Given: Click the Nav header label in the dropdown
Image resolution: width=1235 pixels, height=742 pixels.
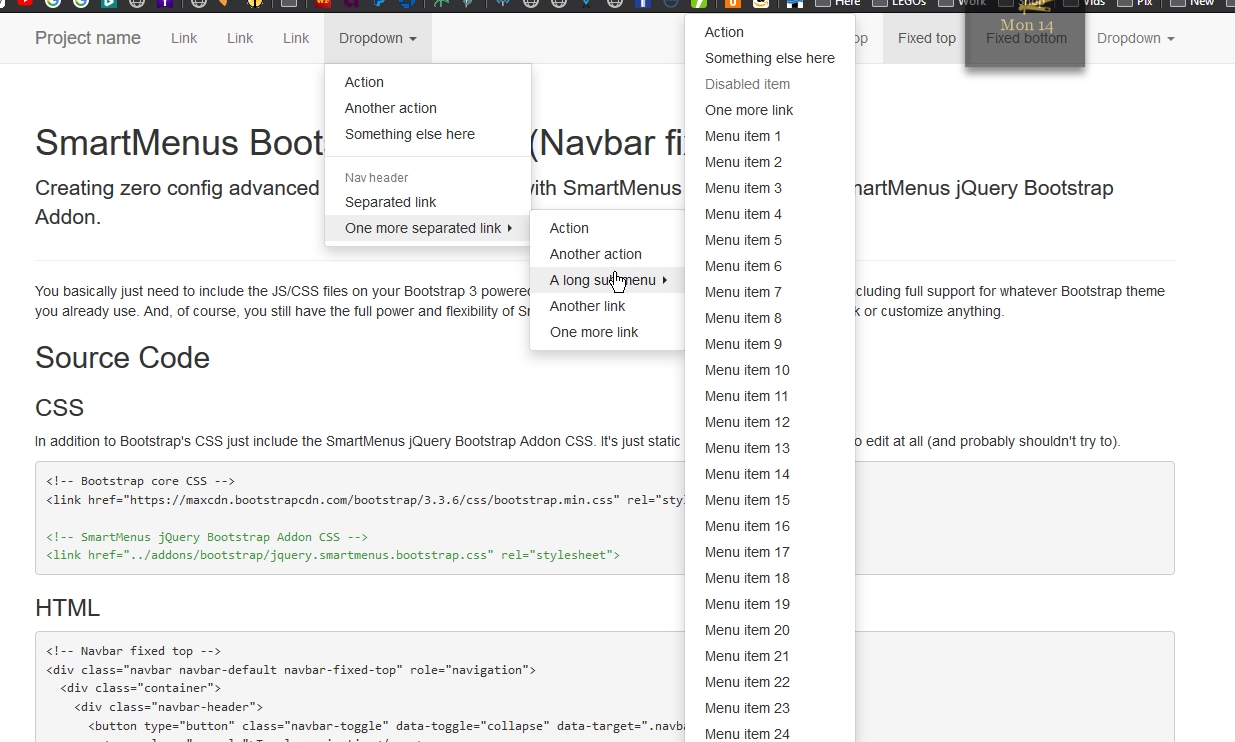Looking at the screenshot, I should (376, 178).
